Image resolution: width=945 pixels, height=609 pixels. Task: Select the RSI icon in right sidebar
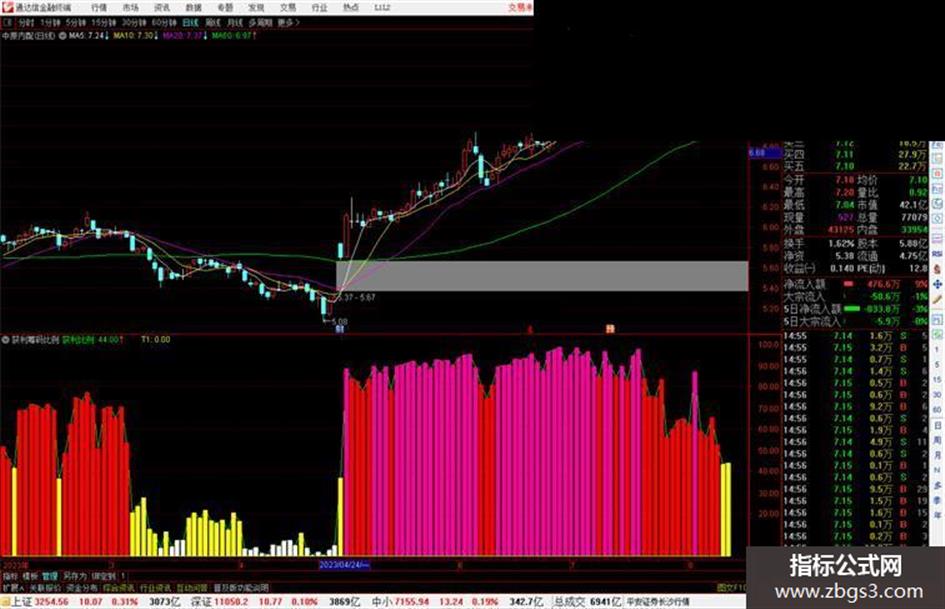pos(937,254)
